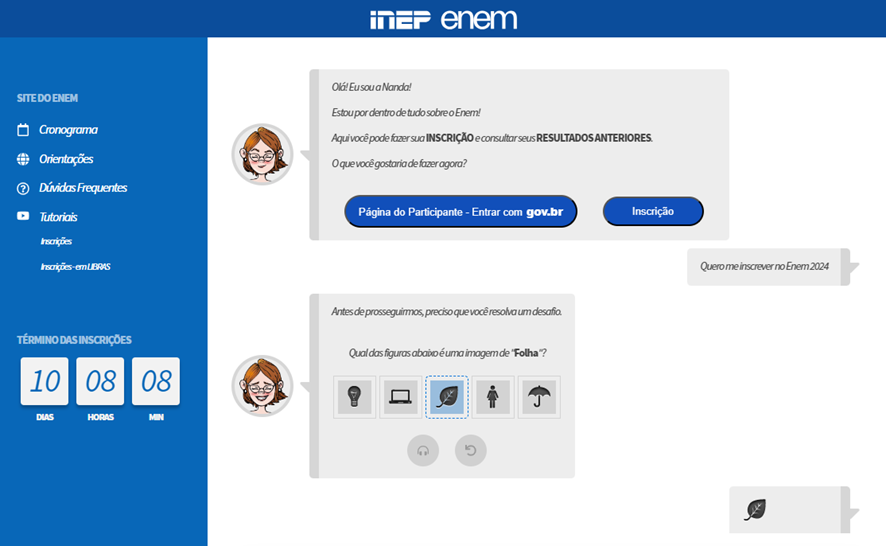886x546 pixels.
Task: Open the Tutoriais section
Action: (58, 217)
